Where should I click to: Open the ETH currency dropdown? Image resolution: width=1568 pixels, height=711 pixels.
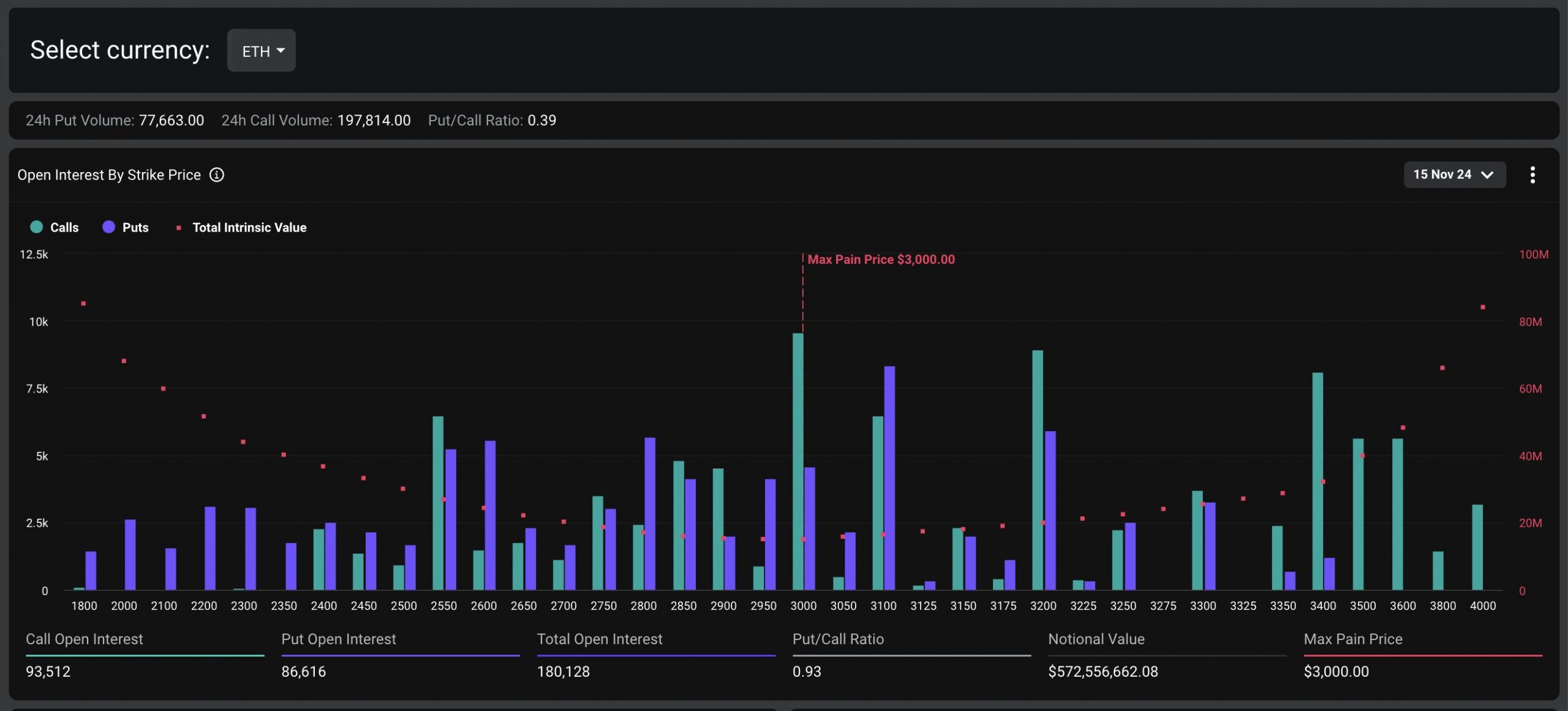[261, 50]
